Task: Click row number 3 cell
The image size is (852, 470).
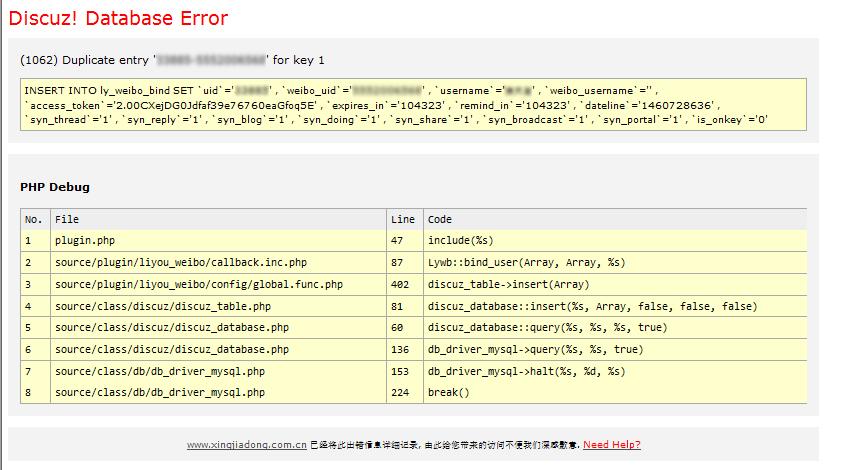Action: coord(35,284)
